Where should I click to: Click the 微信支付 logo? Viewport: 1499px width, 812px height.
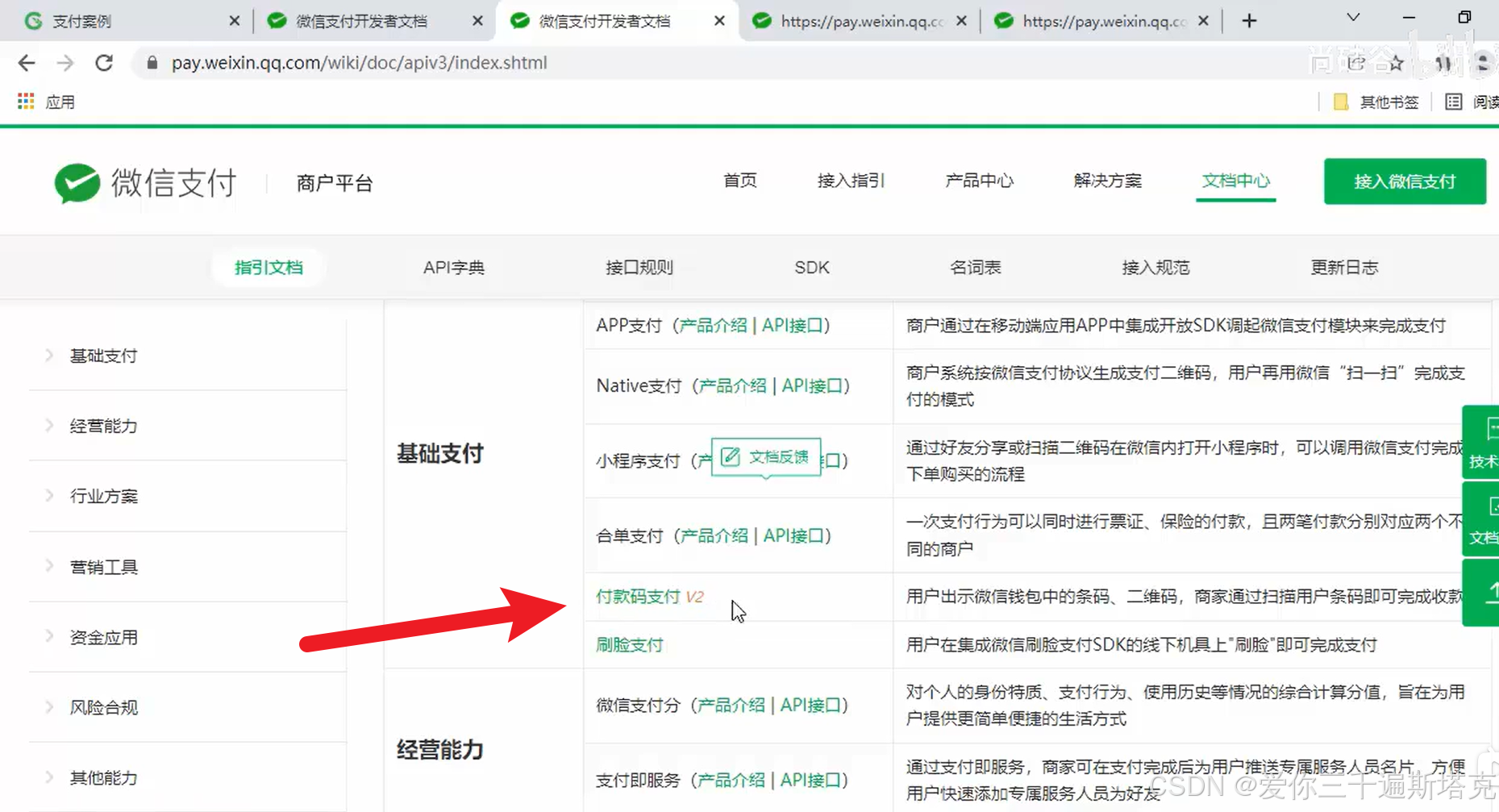pos(145,183)
